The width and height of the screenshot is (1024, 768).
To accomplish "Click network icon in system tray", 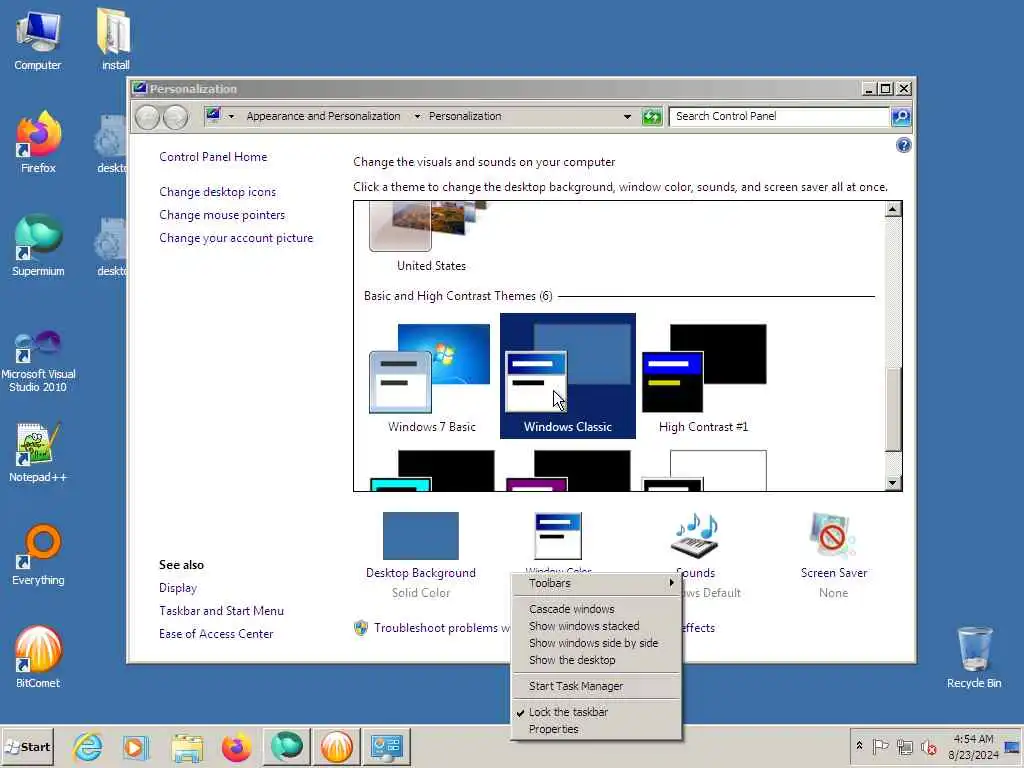I will coord(904,746).
